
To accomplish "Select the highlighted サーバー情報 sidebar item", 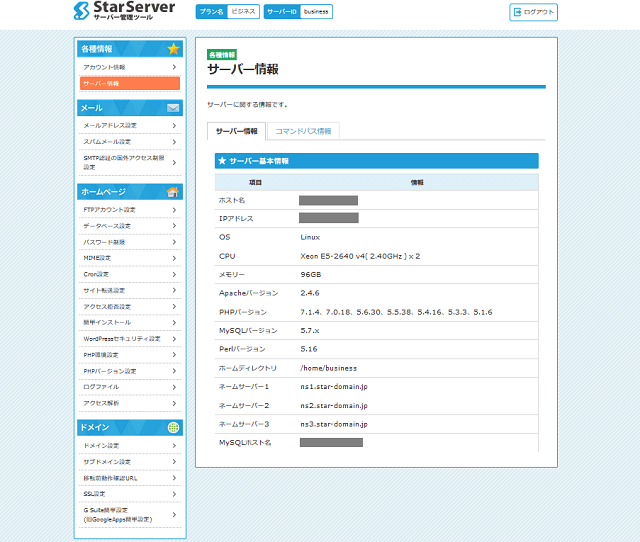I will pos(130,83).
